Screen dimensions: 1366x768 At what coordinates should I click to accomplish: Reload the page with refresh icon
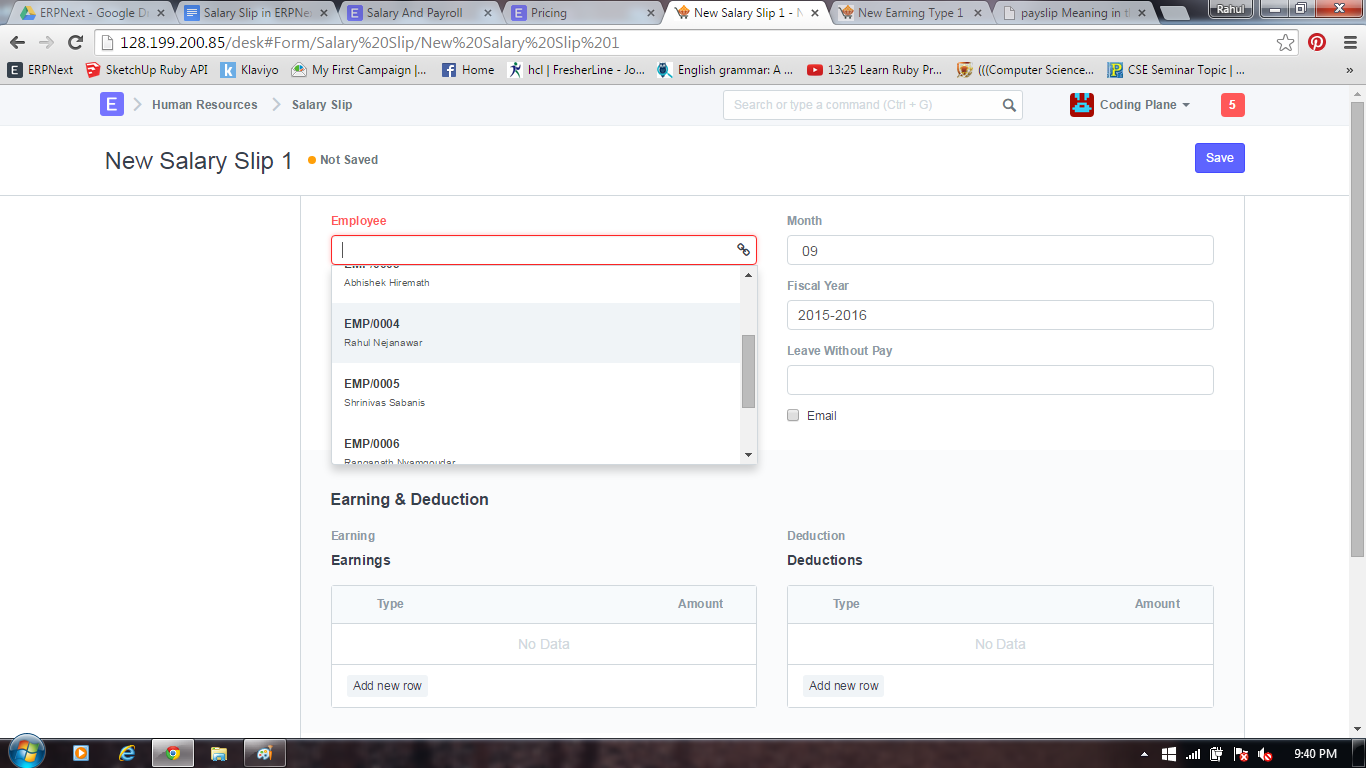[75, 42]
